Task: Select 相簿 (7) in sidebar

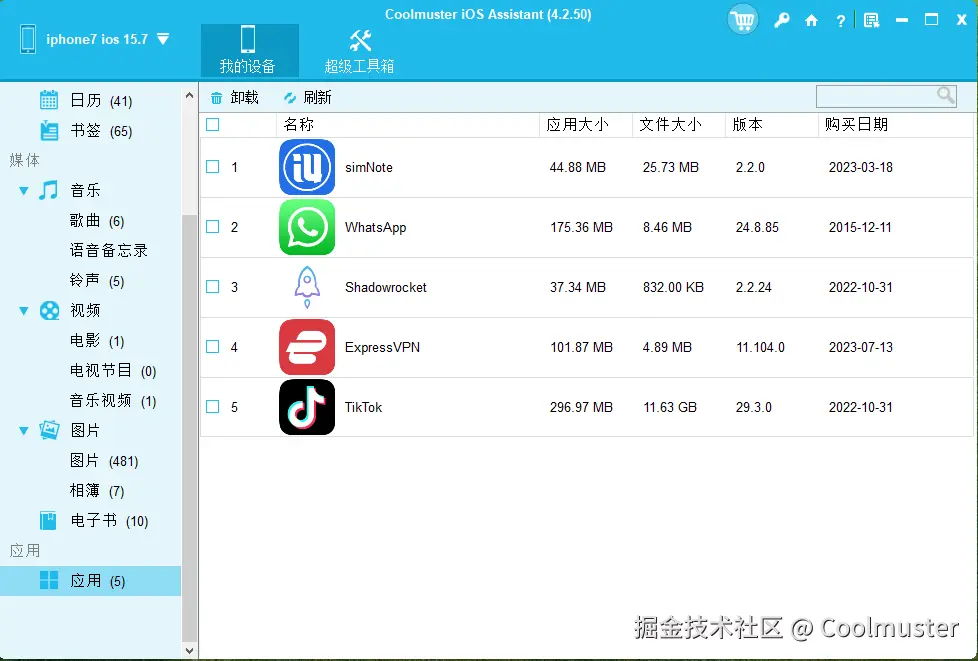Action: [97, 491]
